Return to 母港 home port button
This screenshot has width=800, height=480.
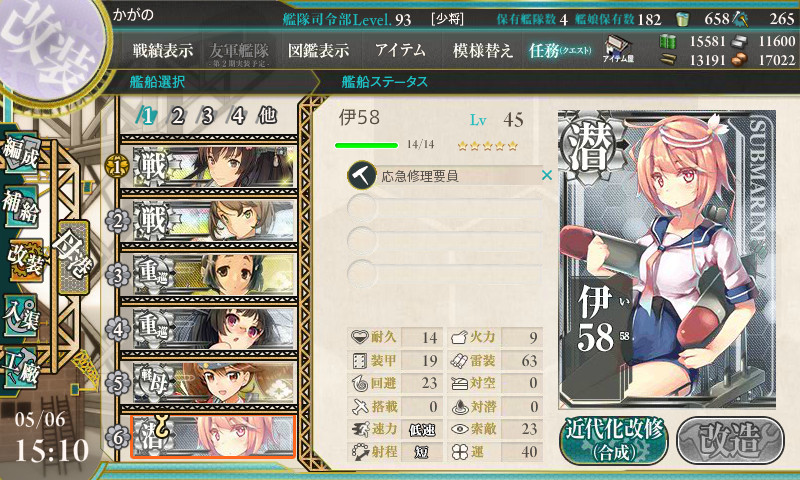click(x=73, y=257)
